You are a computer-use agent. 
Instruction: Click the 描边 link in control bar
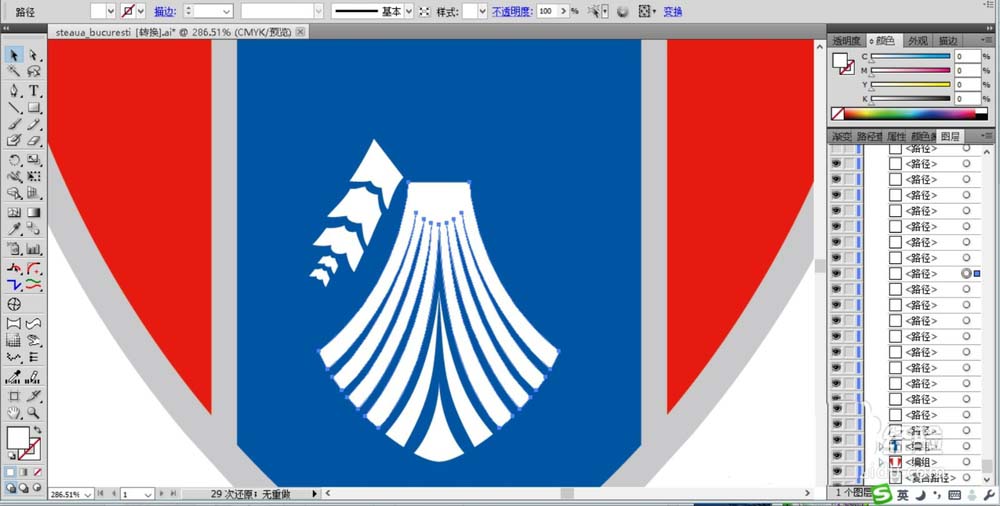tap(165, 11)
